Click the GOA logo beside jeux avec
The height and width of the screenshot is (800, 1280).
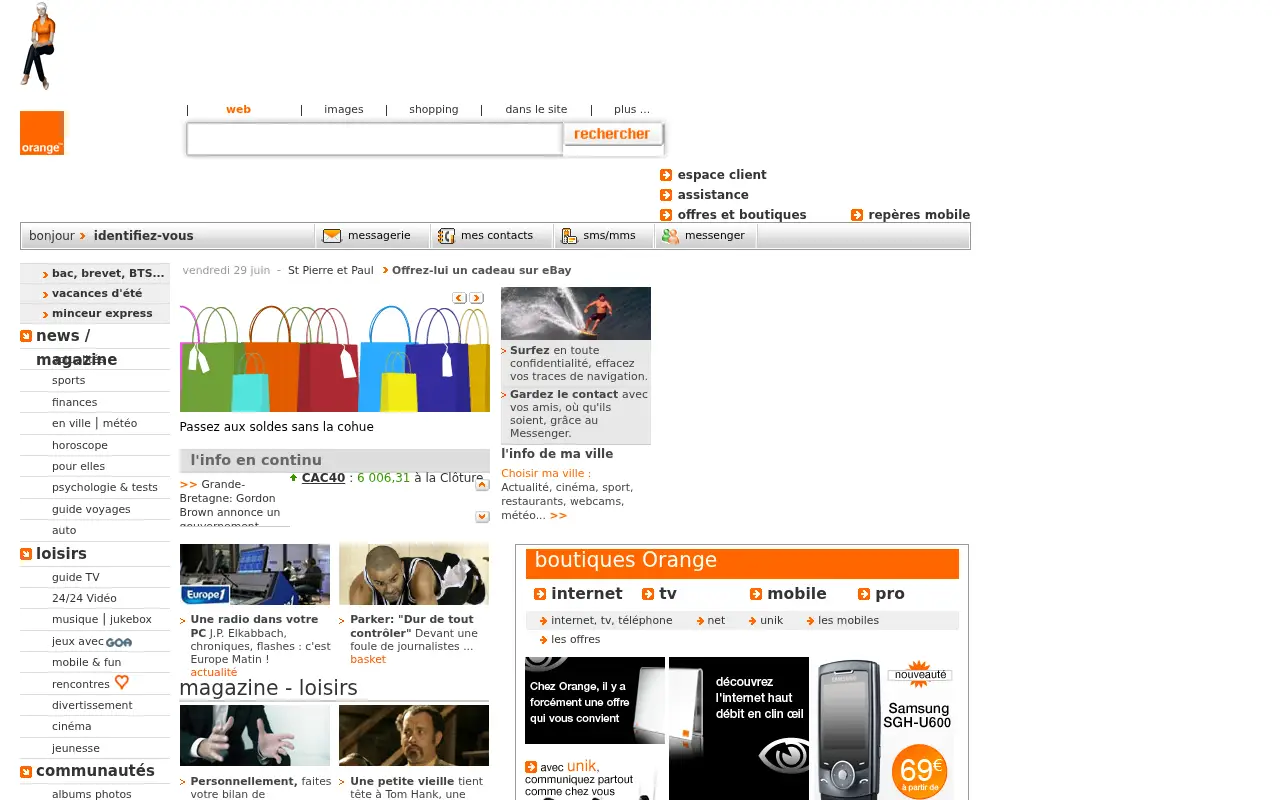tap(119, 642)
